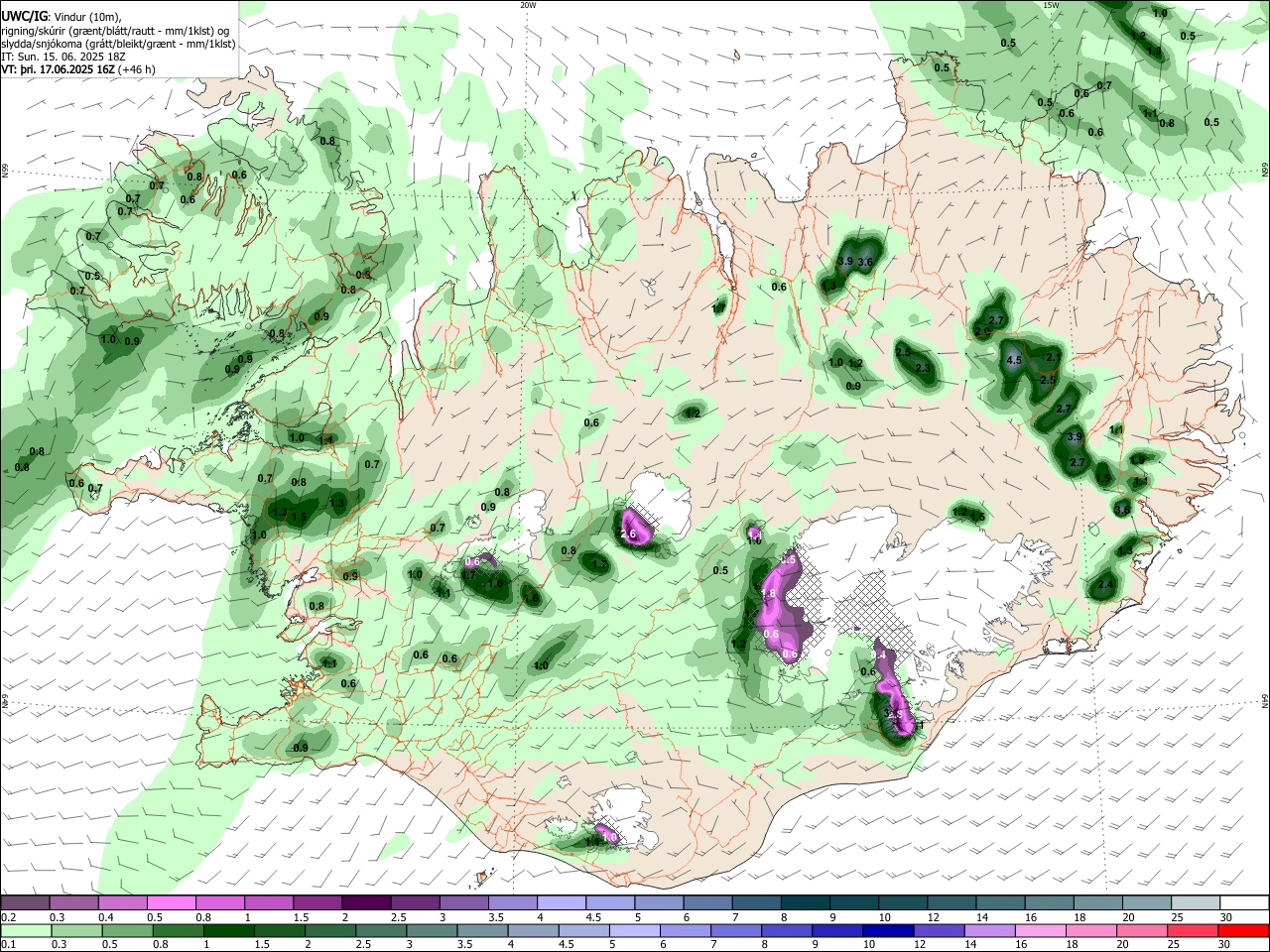
Task: Select the violet swatch labelled 12 in lower row
Action: click(938, 930)
